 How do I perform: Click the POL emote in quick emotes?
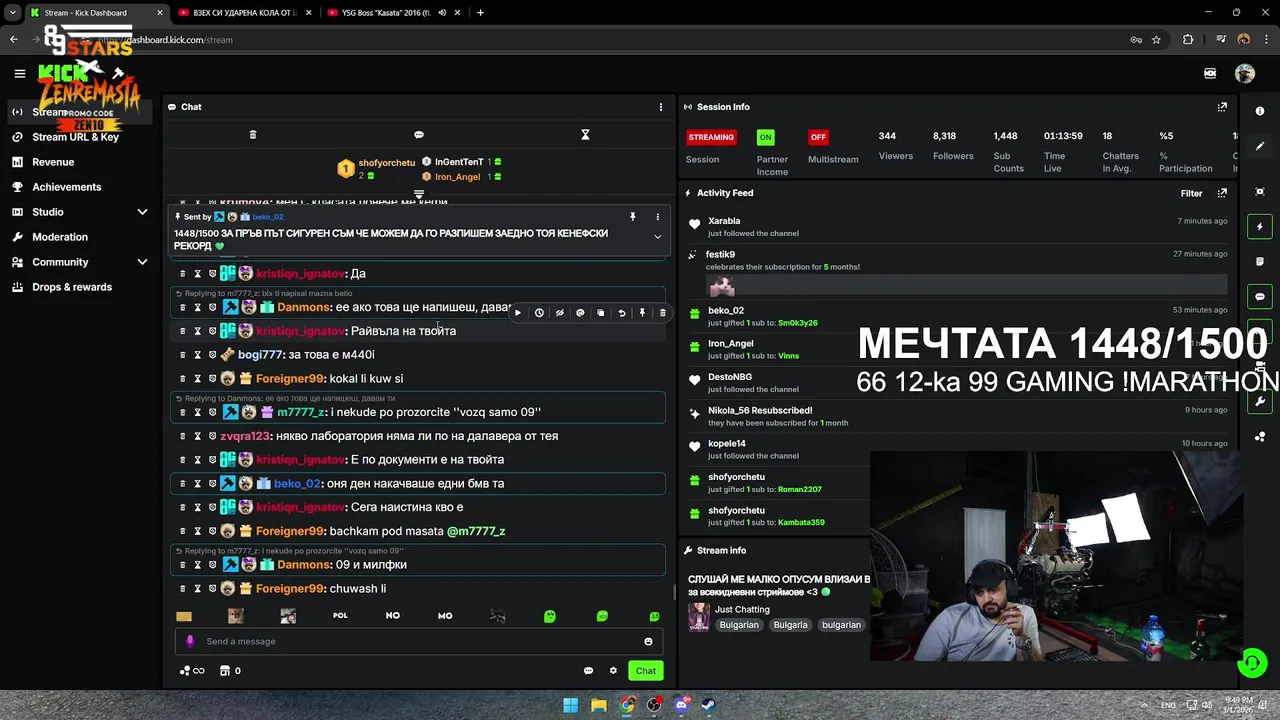340,616
